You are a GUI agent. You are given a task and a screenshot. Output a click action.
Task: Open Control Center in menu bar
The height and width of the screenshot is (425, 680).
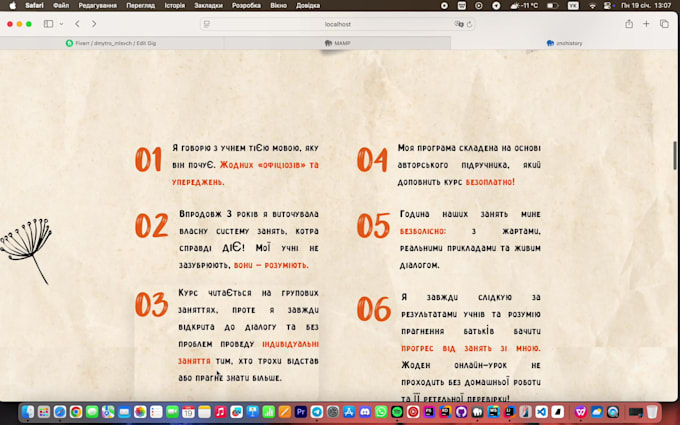pyautogui.click(x=608, y=6)
